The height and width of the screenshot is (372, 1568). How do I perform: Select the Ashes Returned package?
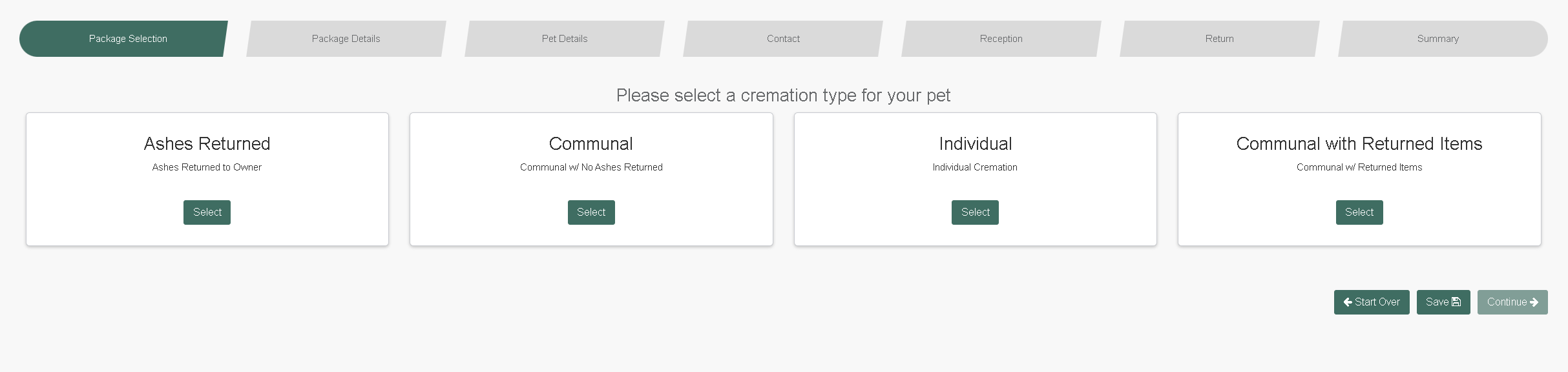coord(207,212)
